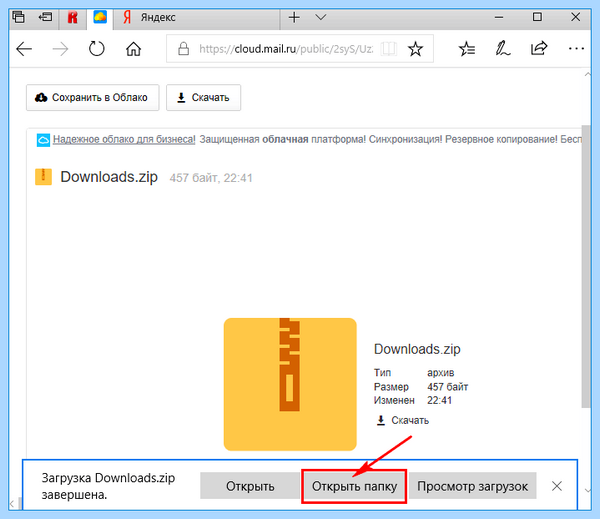The image size is (600, 519).
Task: Click the Downloads.zip name beside thumbnail
Action: (417, 349)
